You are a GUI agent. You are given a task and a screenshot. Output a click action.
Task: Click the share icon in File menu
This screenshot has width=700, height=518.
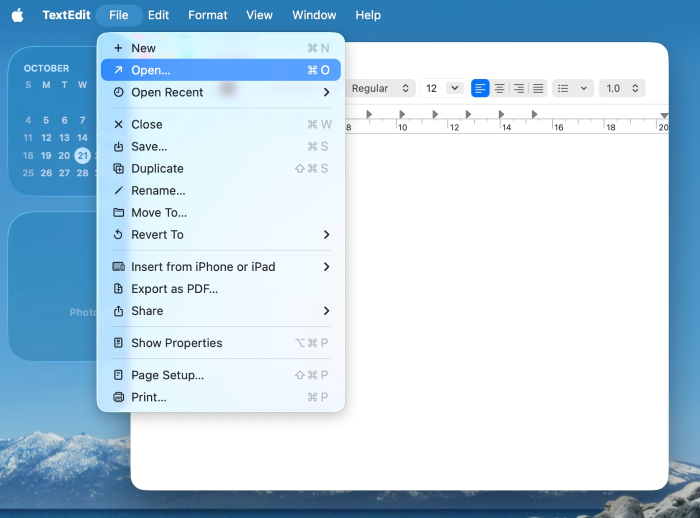tap(118, 311)
